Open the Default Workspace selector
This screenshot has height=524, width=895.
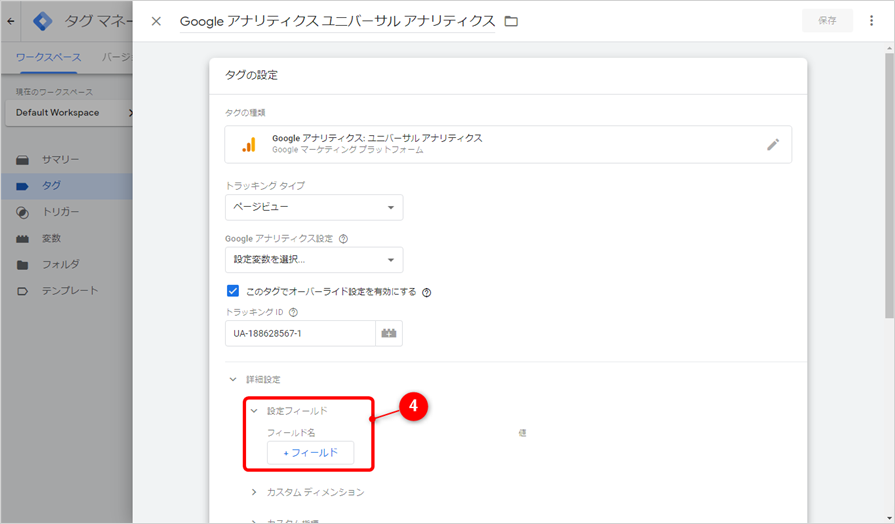[x=68, y=112]
